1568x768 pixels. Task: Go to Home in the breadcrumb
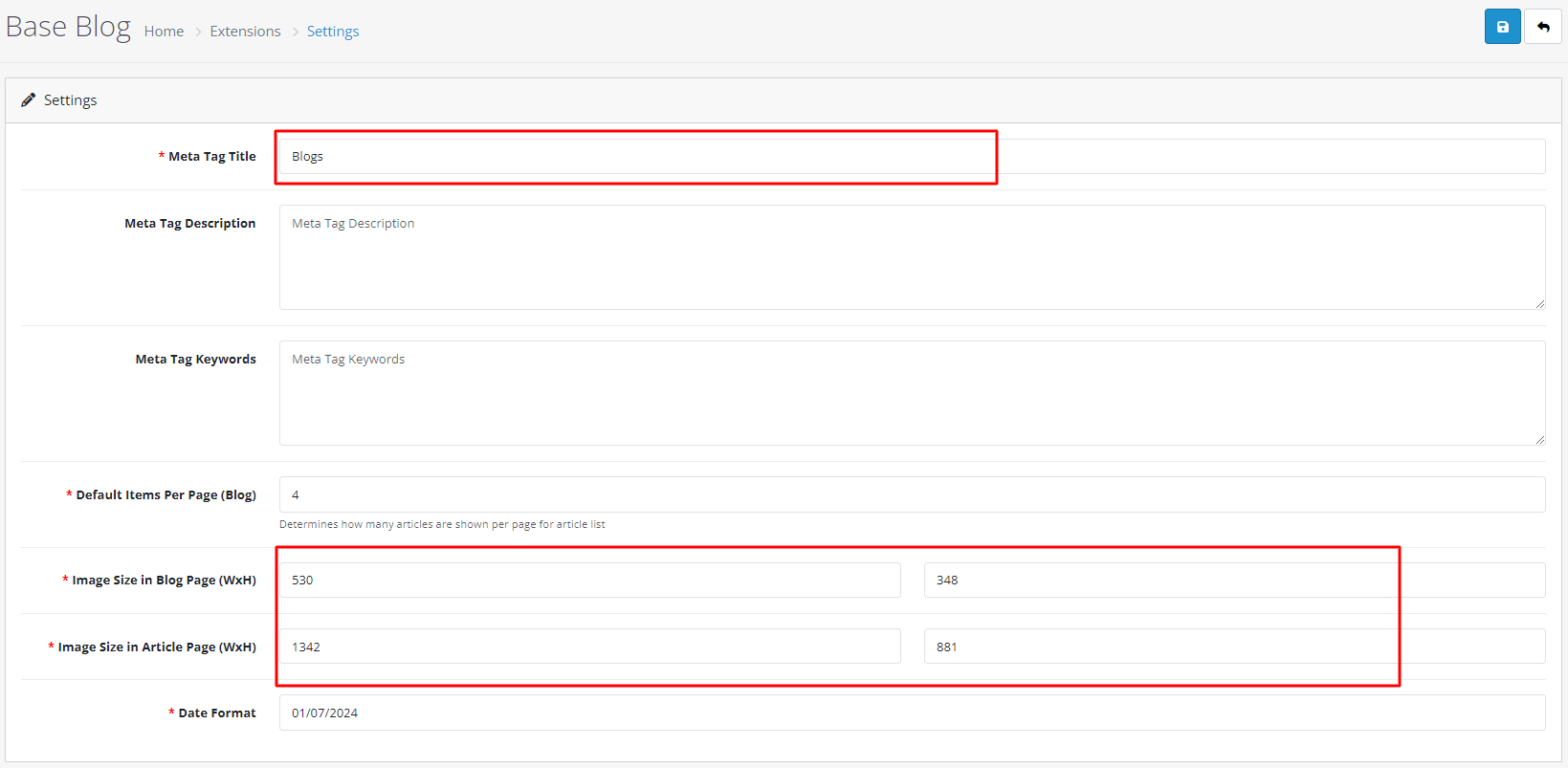coord(164,32)
